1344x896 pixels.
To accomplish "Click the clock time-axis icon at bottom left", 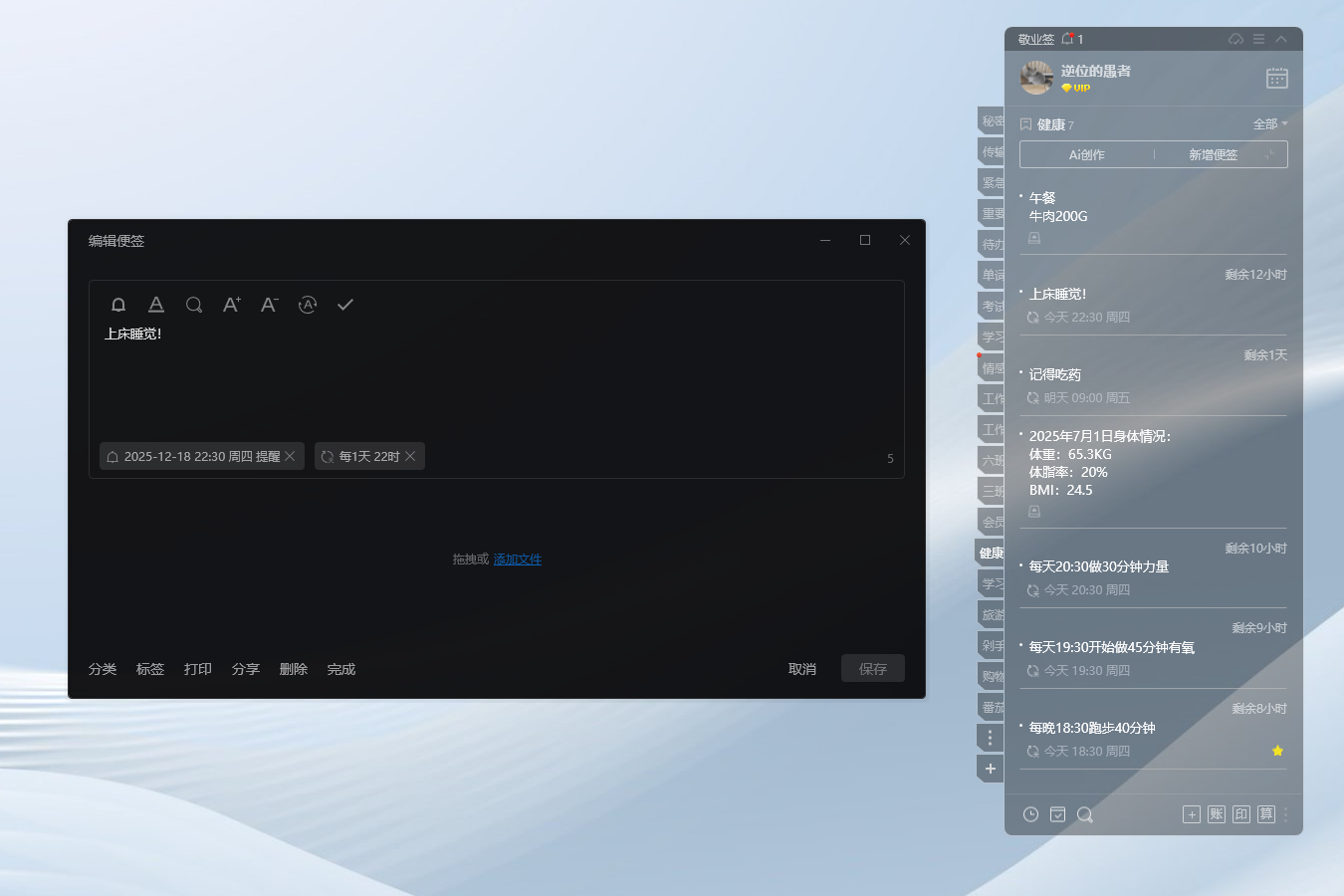I will pos(1030,814).
